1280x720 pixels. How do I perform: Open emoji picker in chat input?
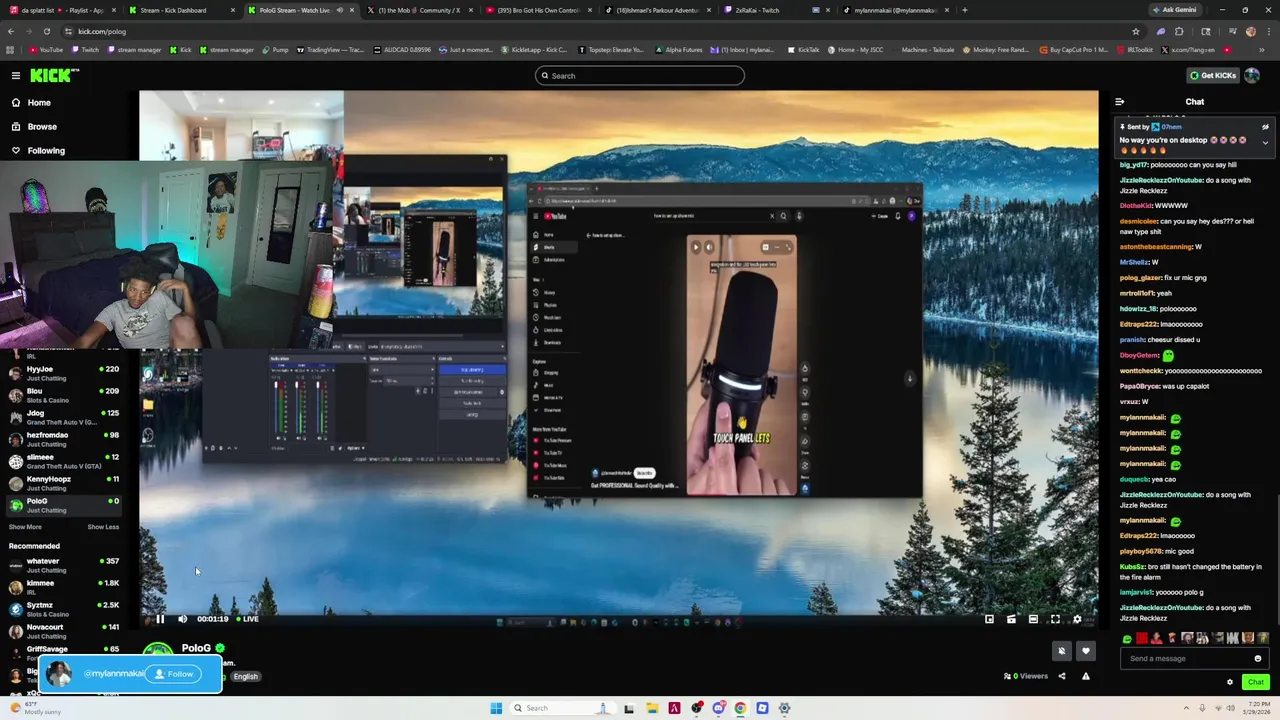(x=1258, y=658)
